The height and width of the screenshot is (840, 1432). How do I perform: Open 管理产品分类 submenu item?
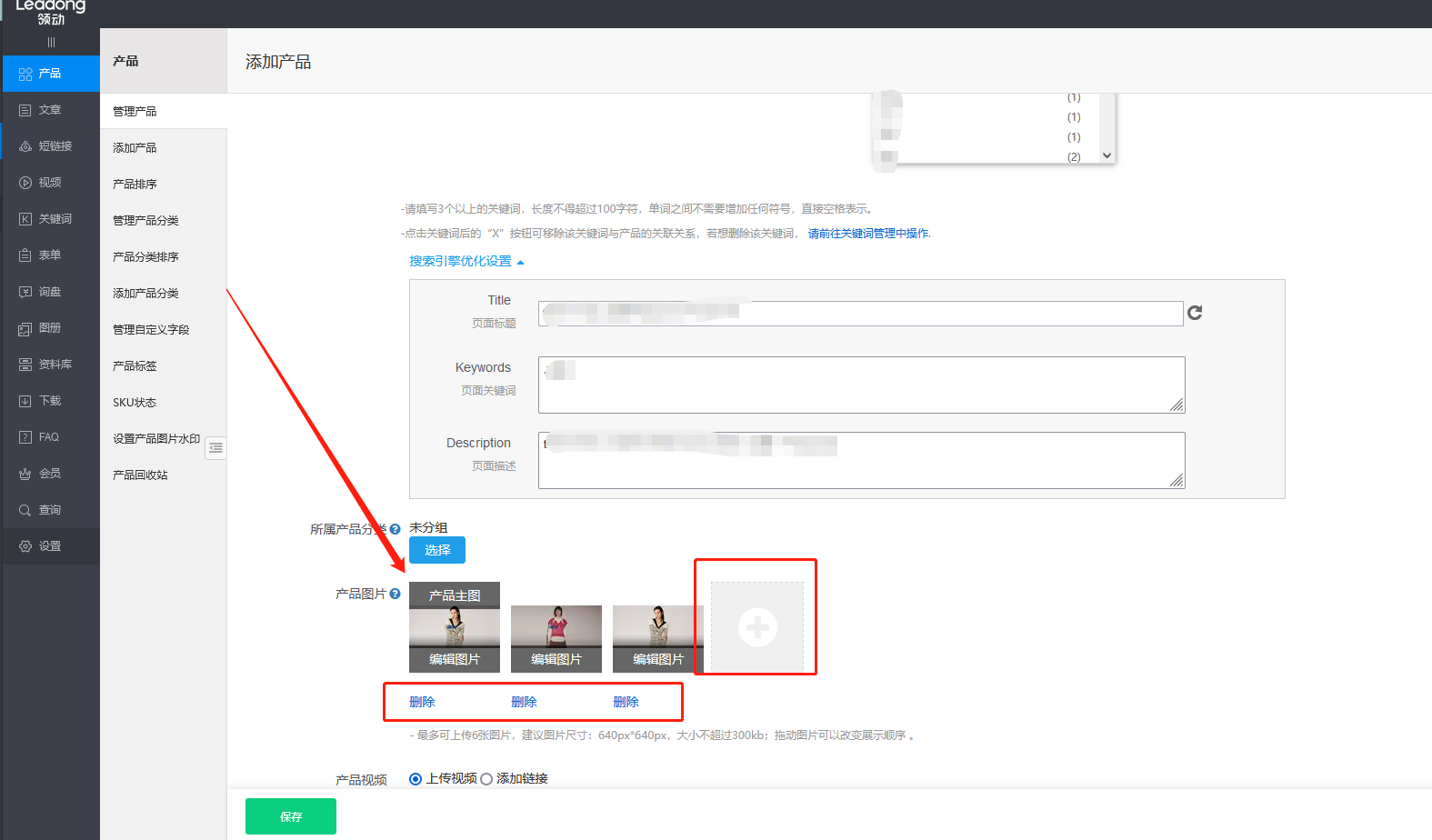click(x=145, y=220)
